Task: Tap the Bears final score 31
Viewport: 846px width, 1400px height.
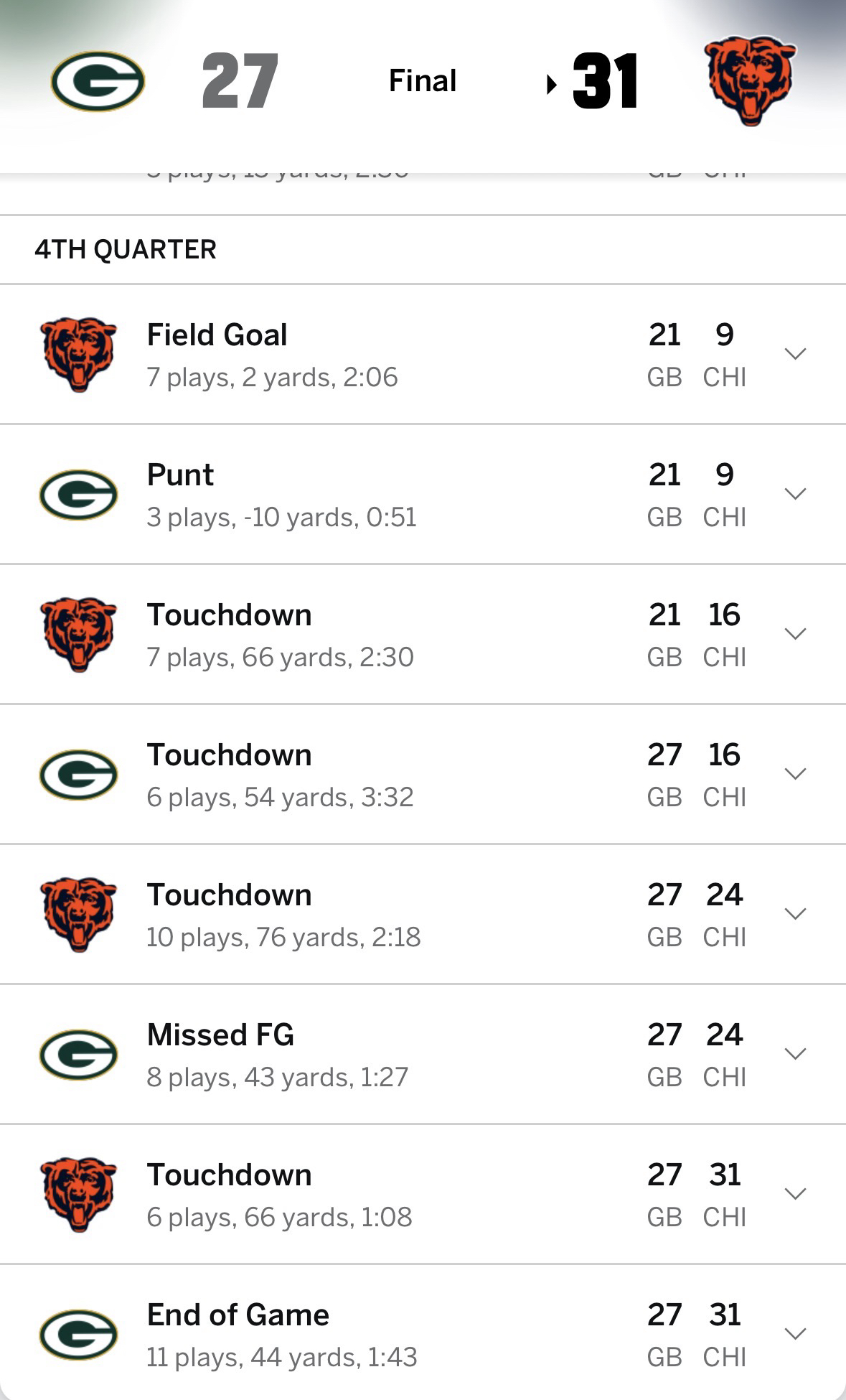Action: (605, 81)
